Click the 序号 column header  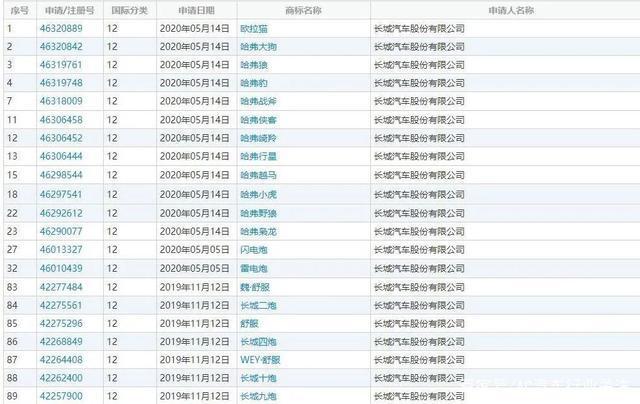click(x=17, y=9)
